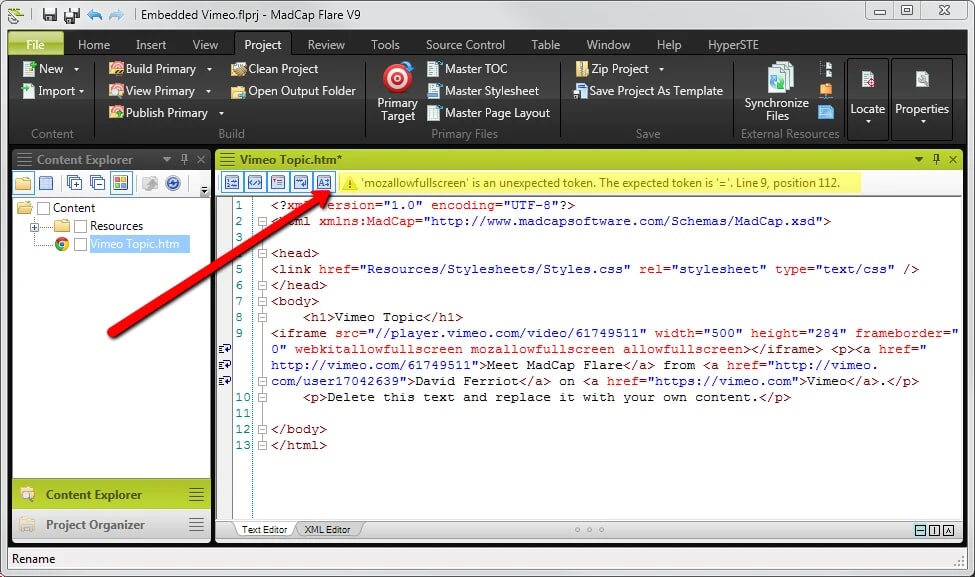
Task: Click the Primary Target bullseye icon
Action: [397, 78]
